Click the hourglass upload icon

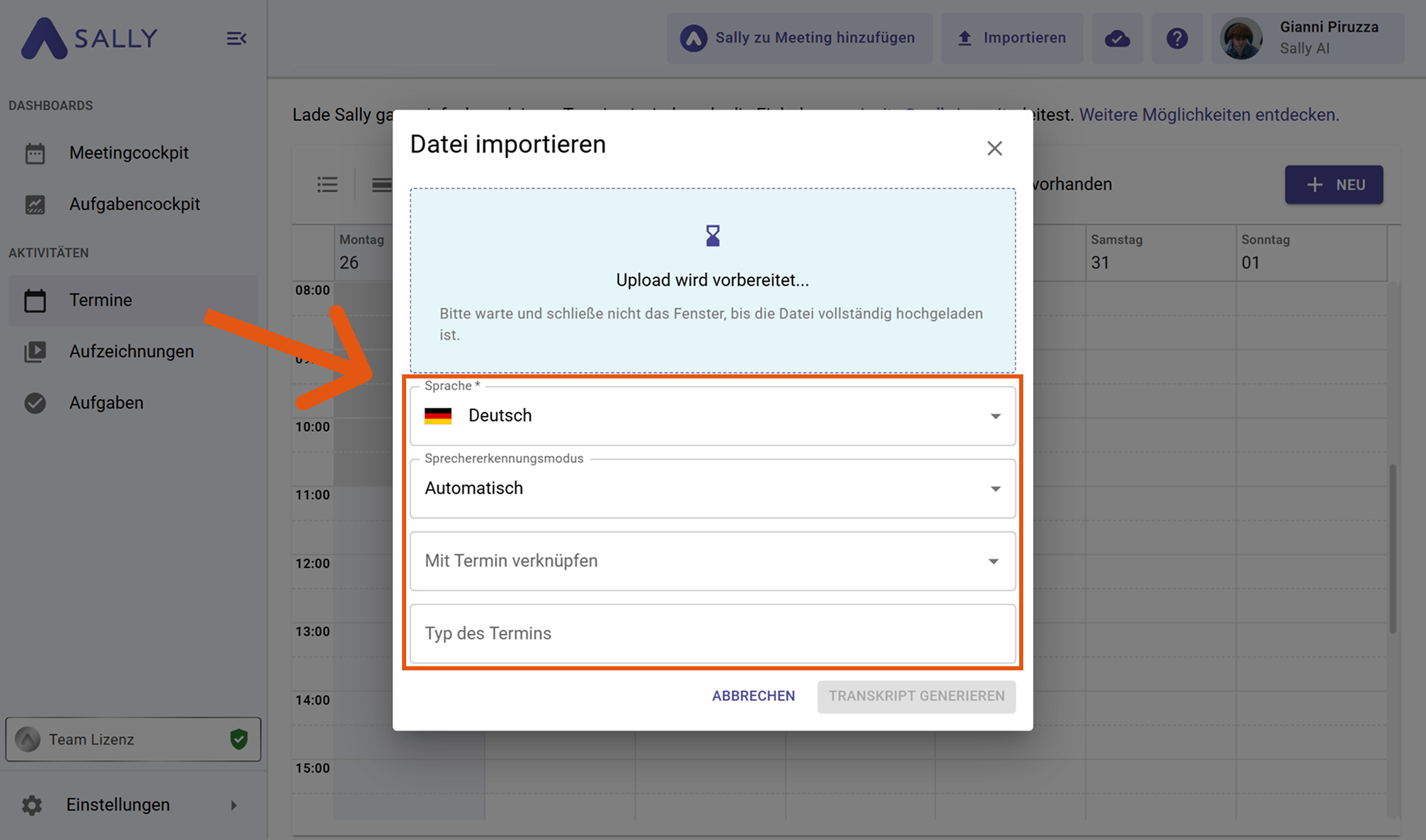coord(713,236)
